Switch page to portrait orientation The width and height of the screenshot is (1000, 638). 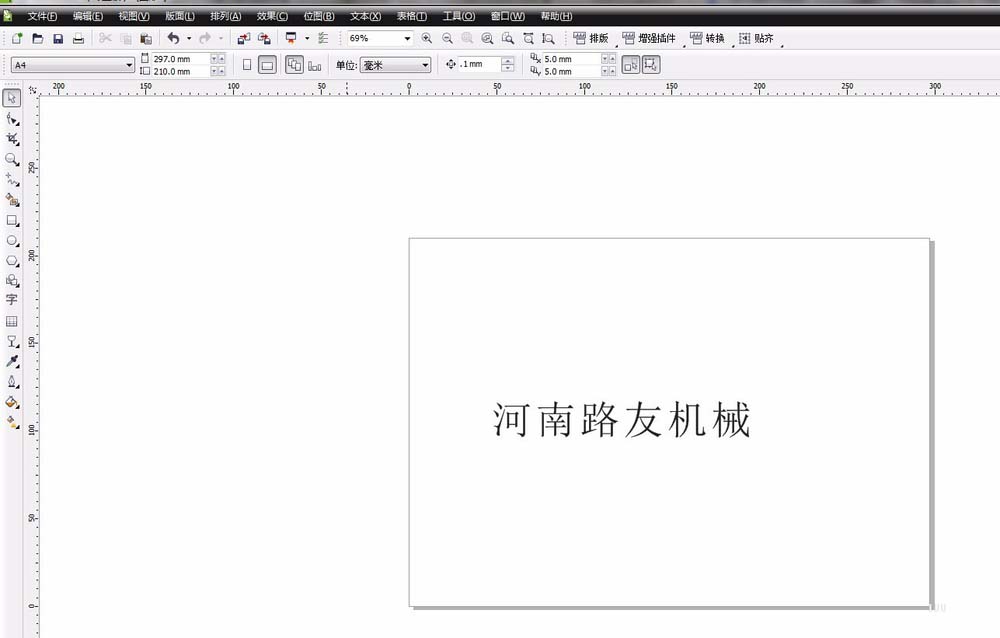coord(247,64)
